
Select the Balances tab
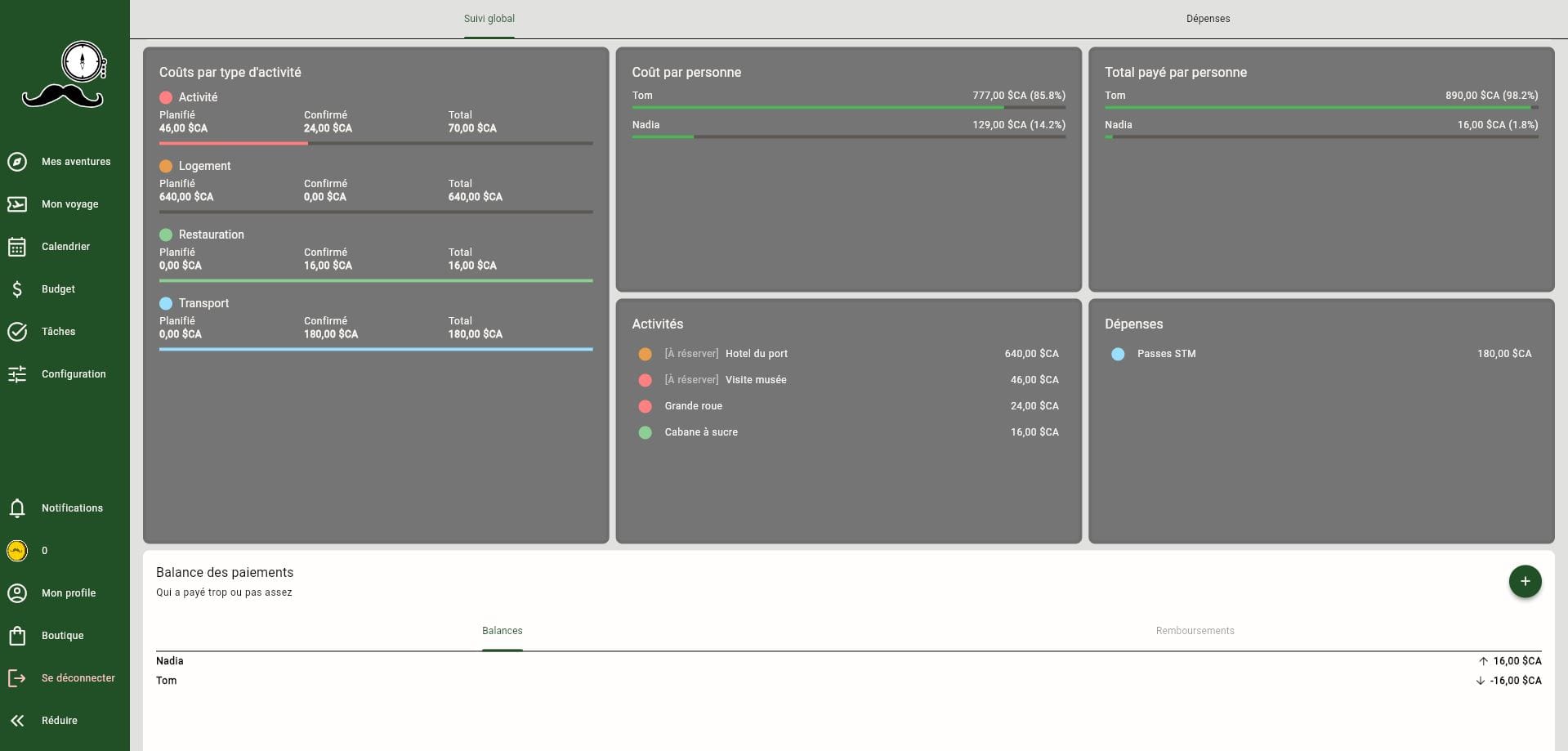tap(502, 631)
